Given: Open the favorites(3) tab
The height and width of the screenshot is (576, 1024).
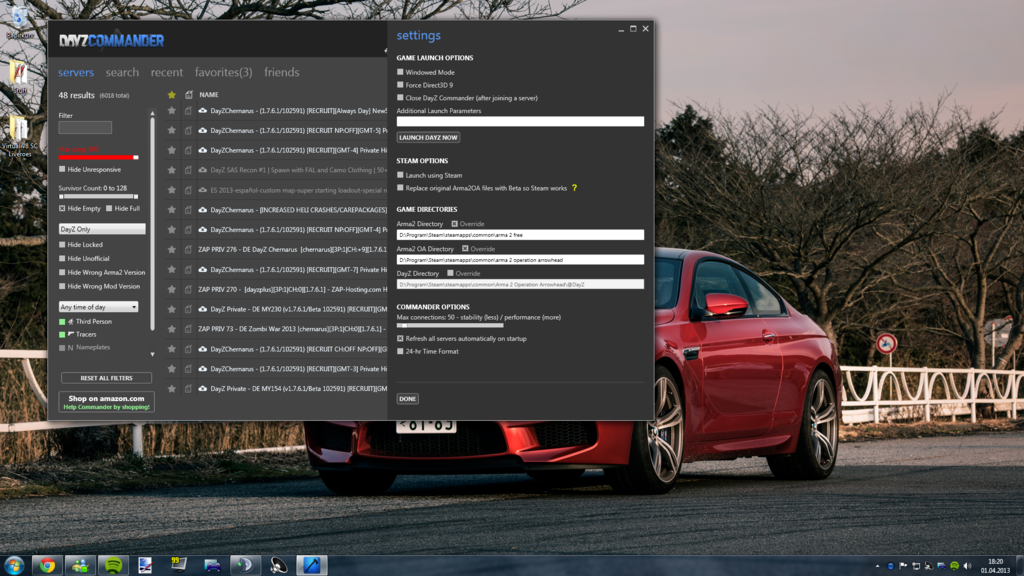Looking at the screenshot, I should [x=223, y=72].
